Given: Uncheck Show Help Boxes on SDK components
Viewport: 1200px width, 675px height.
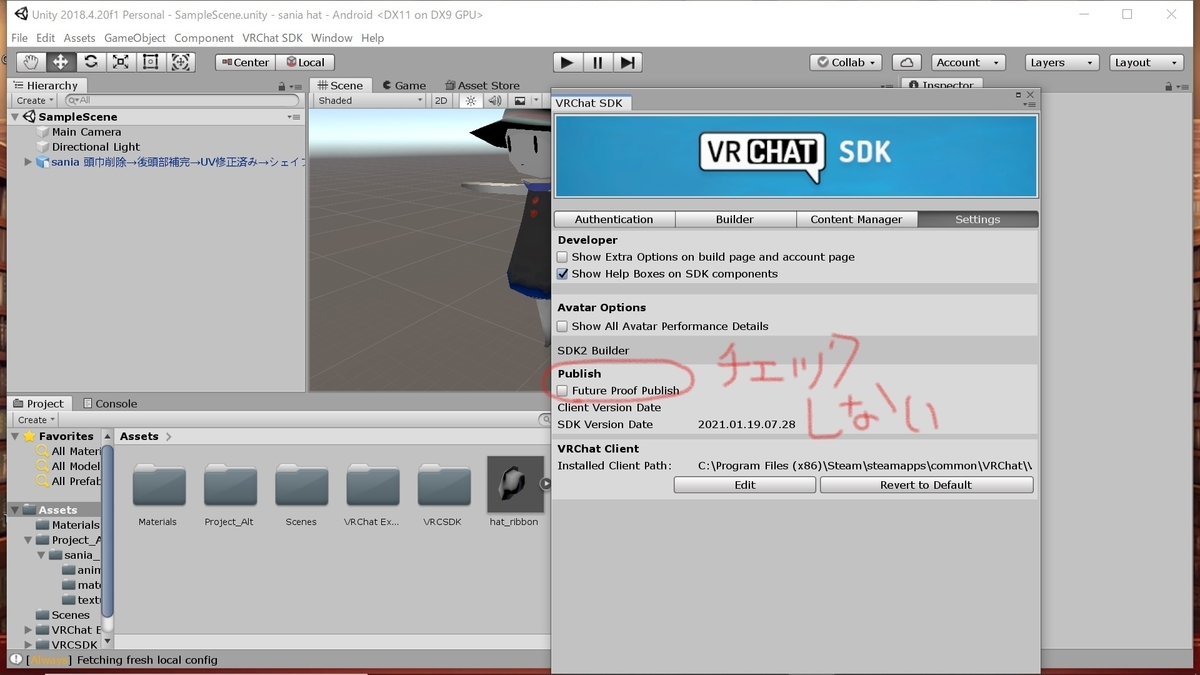Looking at the screenshot, I should click(562, 274).
